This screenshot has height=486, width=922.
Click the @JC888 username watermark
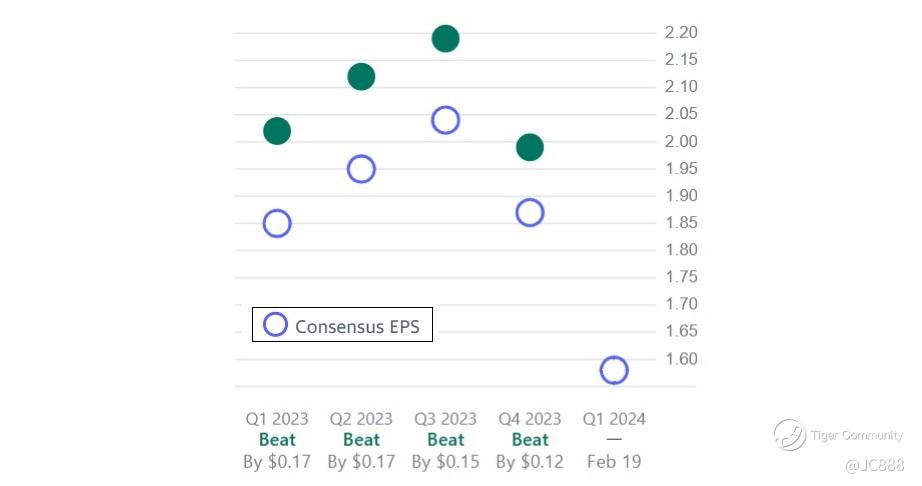(x=874, y=466)
